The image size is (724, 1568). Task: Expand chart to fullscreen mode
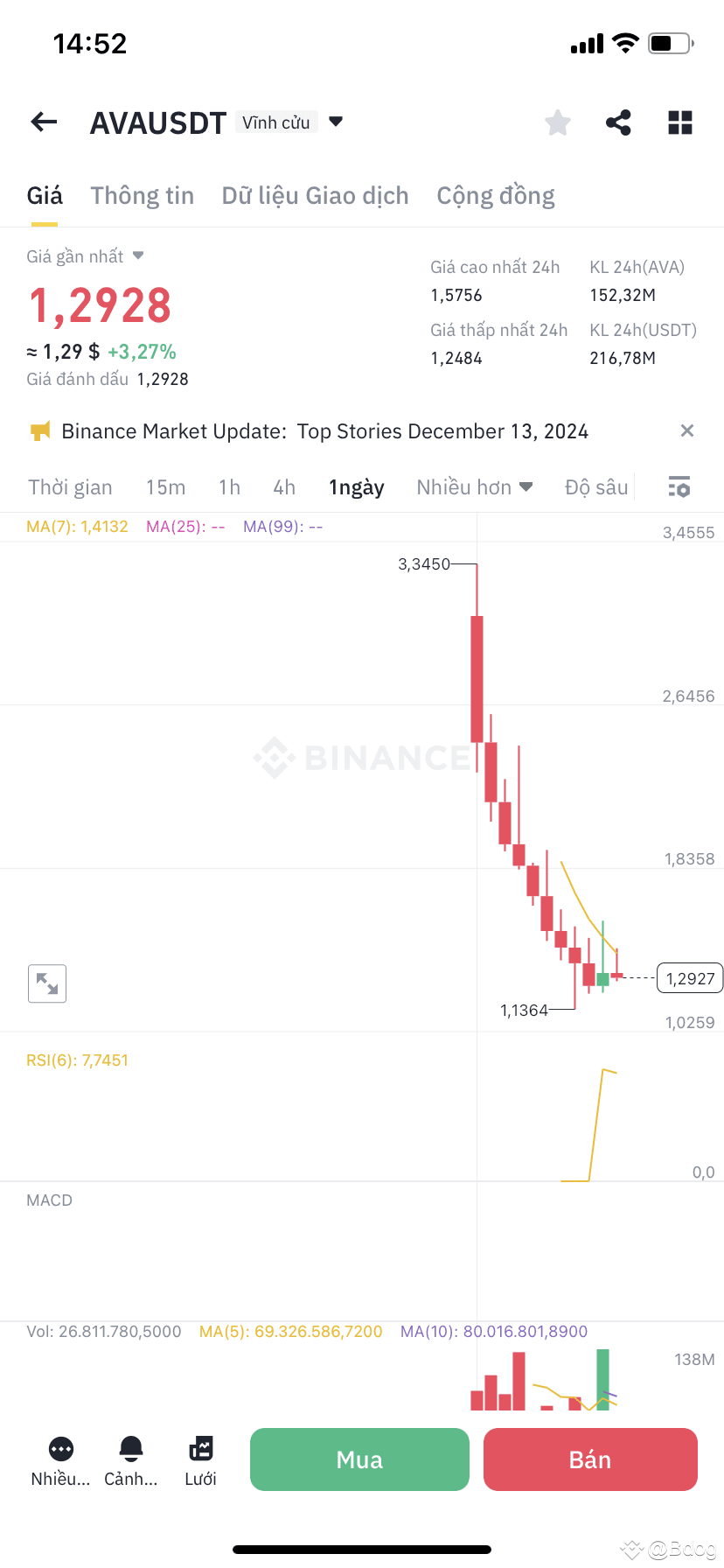coord(46,983)
